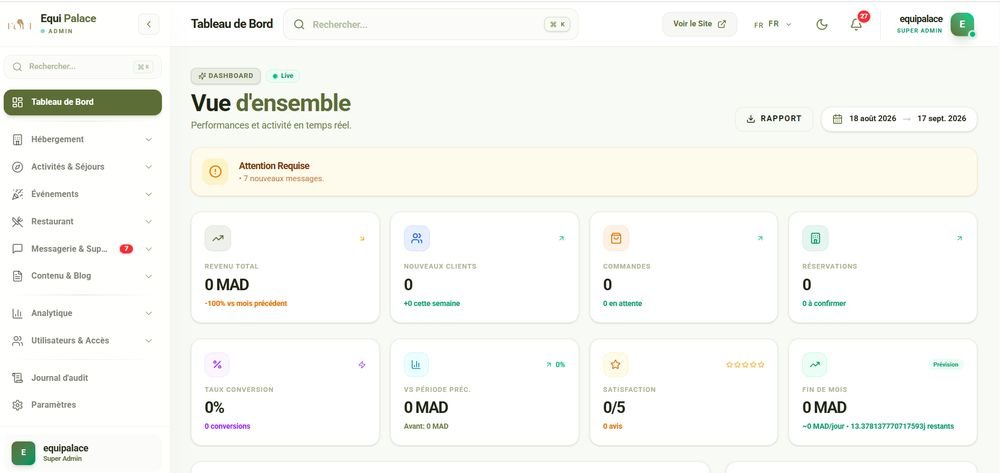Click the Restaurant utensils icon
1000x473 pixels.
coord(18,222)
